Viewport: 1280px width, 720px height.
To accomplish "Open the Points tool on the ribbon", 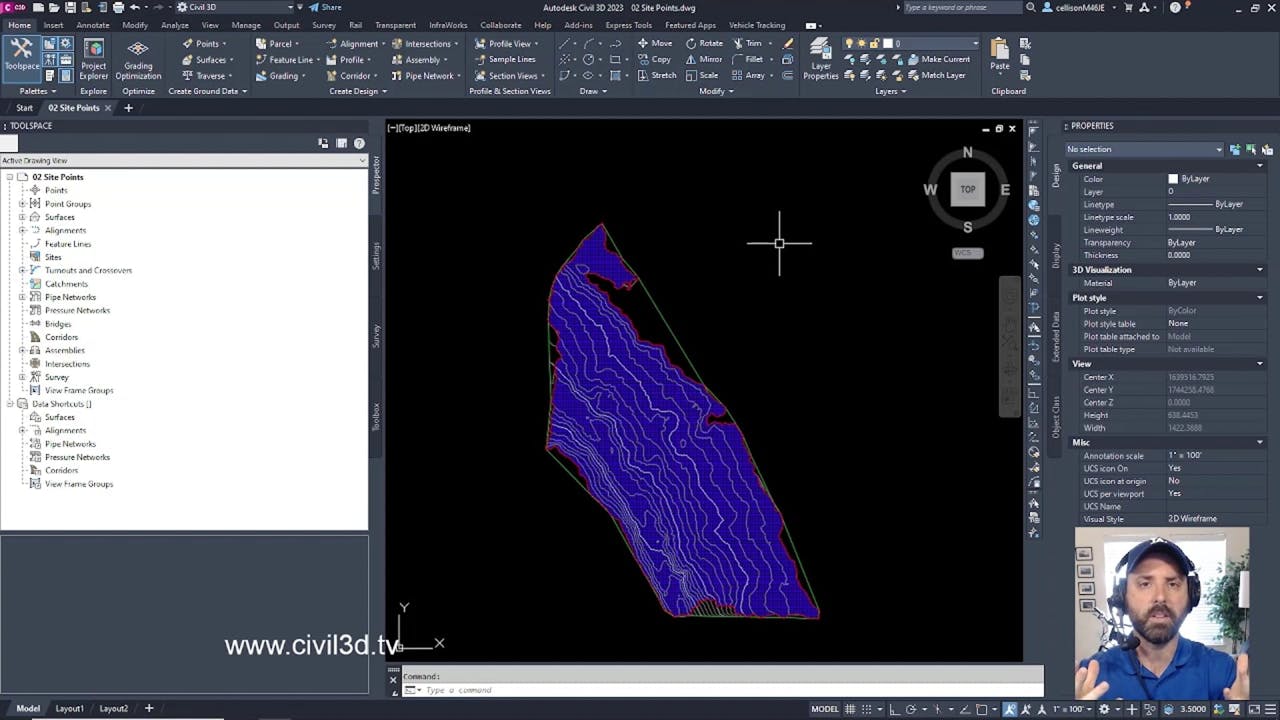I will [x=205, y=43].
